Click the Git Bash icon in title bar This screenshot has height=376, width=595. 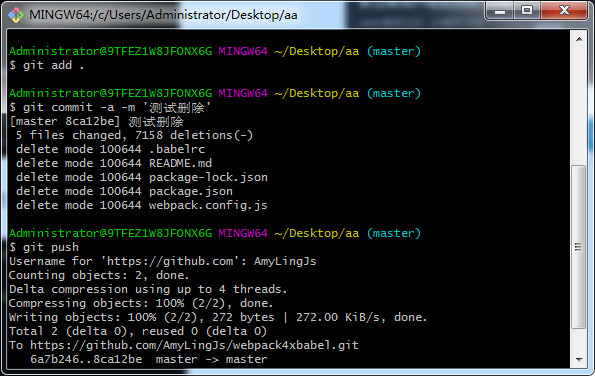16,15
